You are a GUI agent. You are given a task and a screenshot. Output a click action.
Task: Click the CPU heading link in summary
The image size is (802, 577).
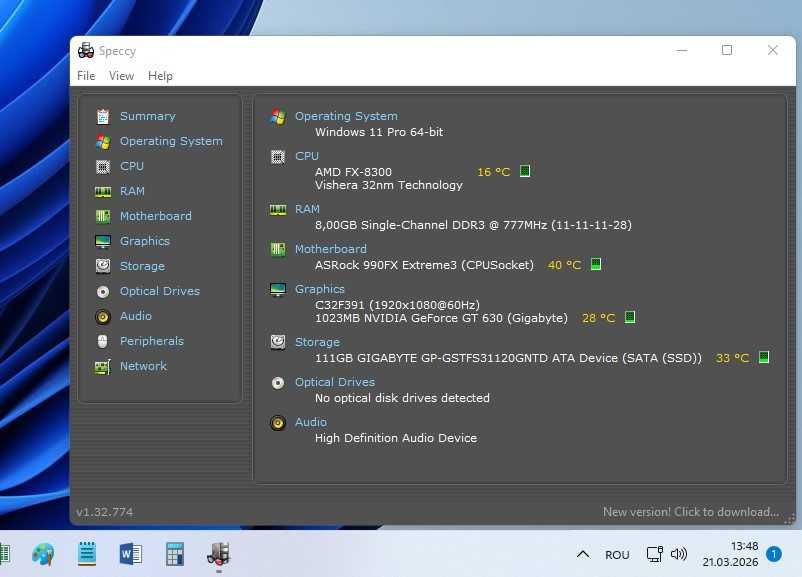click(x=307, y=156)
